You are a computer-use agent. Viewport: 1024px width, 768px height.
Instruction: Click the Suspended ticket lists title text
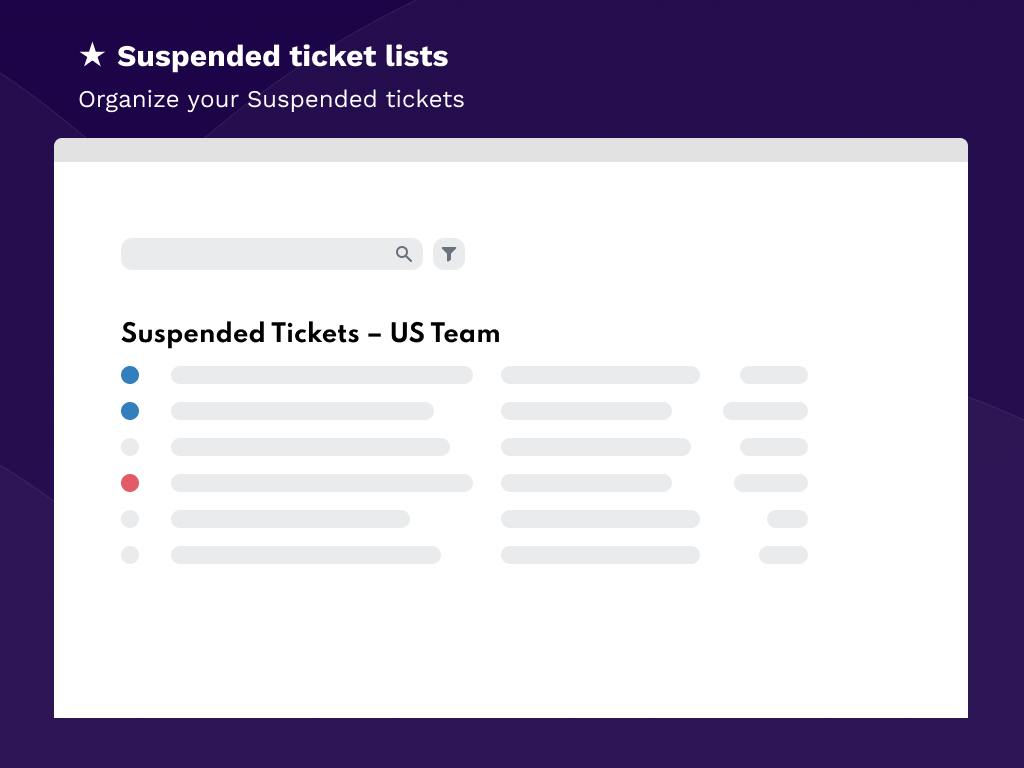pyautogui.click(x=282, y=57)
